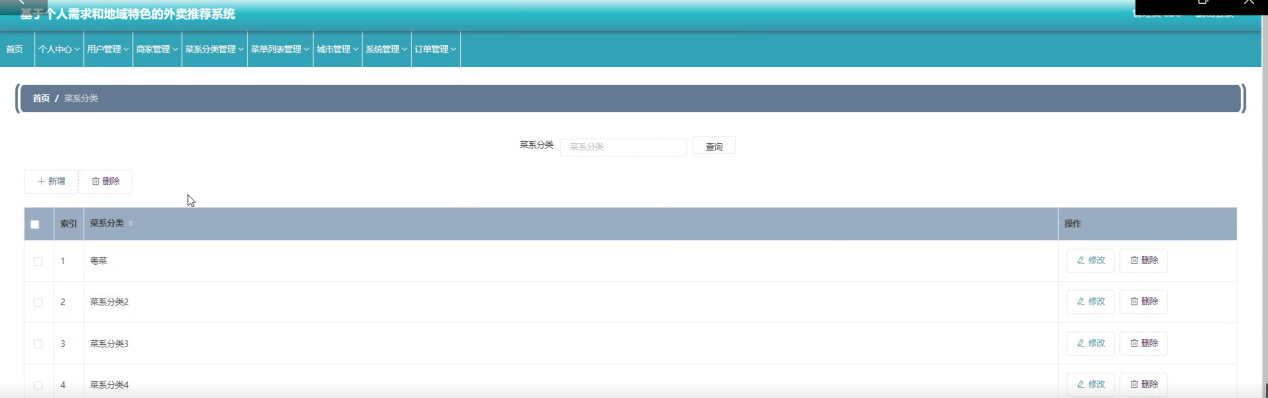Screen dimensions: 1268x398
Task: Focus the 菜系分类 search input field
Action: tap(623, 147)
